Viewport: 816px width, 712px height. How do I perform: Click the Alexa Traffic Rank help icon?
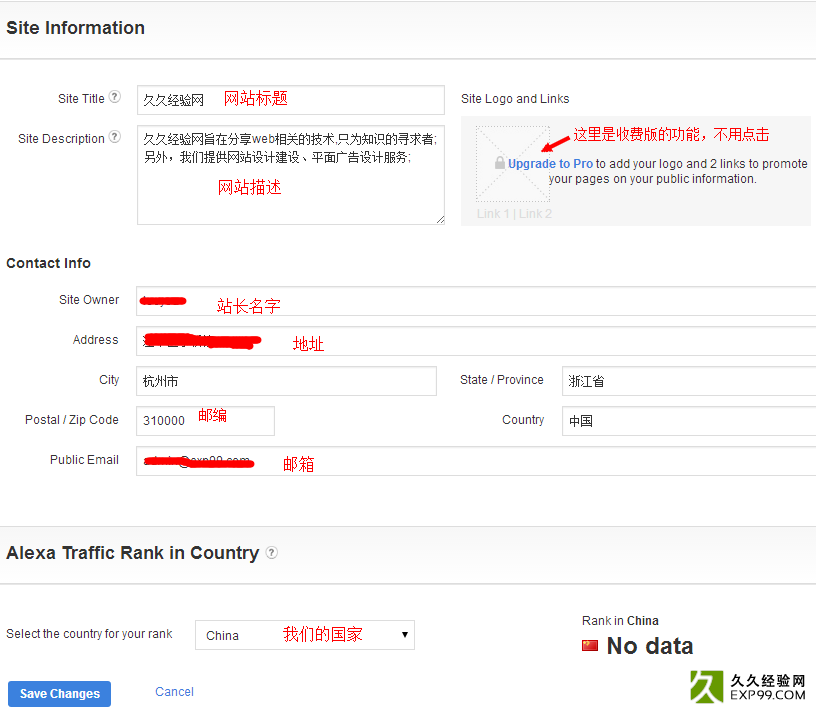tap(271, 552)
